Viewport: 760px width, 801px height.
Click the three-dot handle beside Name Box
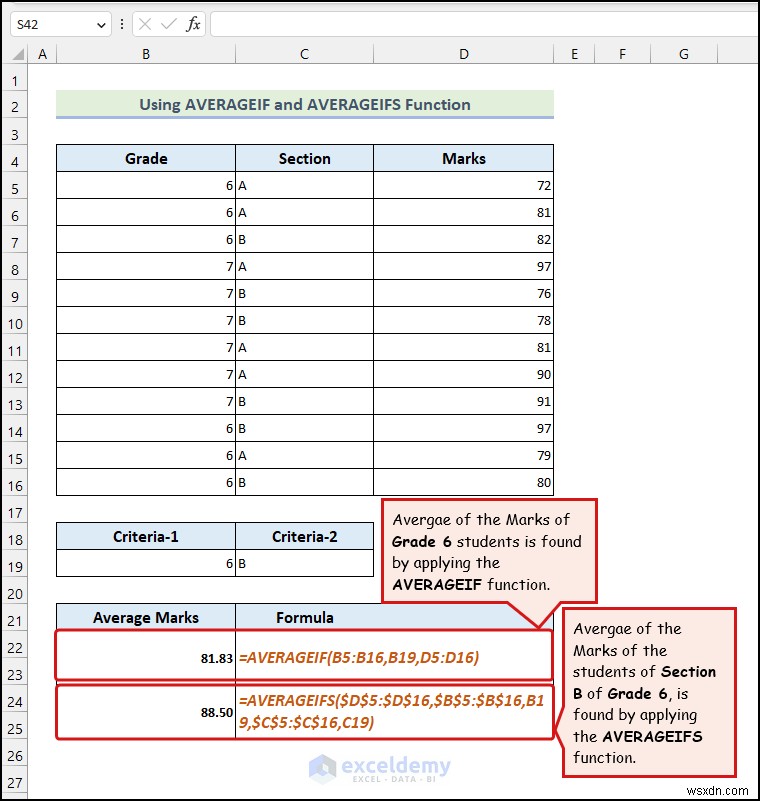coord(122,24)
